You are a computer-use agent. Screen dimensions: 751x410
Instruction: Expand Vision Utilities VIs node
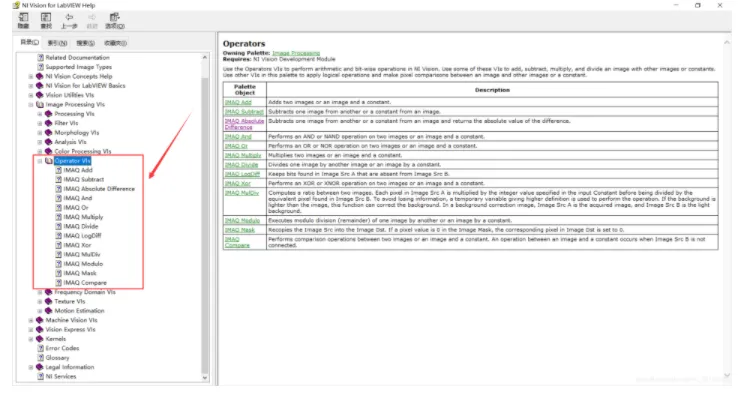[x=31, y=95]
